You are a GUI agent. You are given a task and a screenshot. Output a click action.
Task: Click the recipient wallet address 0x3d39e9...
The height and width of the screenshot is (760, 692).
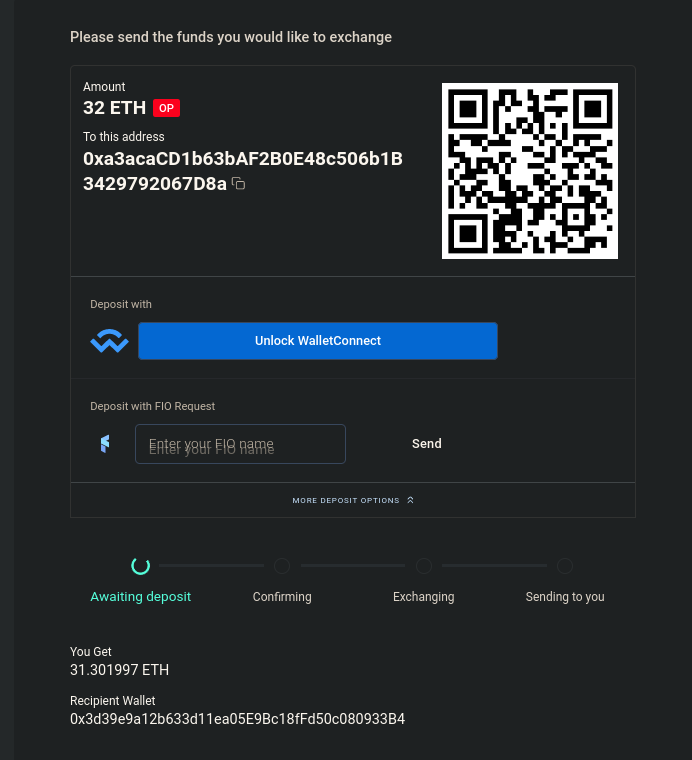coord(237,719)
